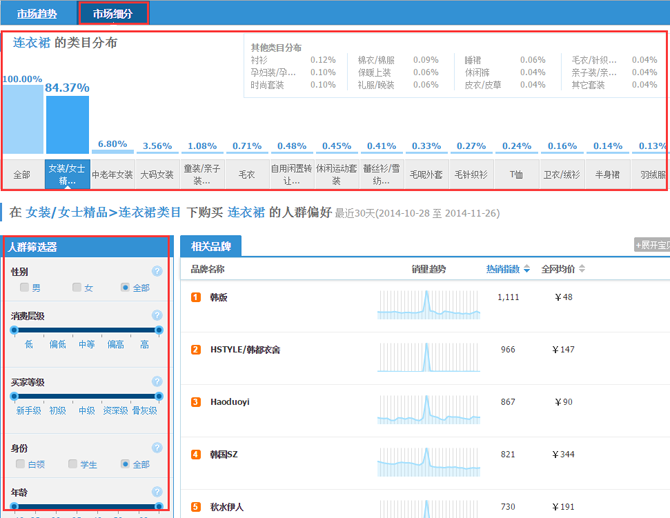Click rank 1 badge for 韩版
The height and width of the screenshot is (518, 670).
tap(196, 297)
